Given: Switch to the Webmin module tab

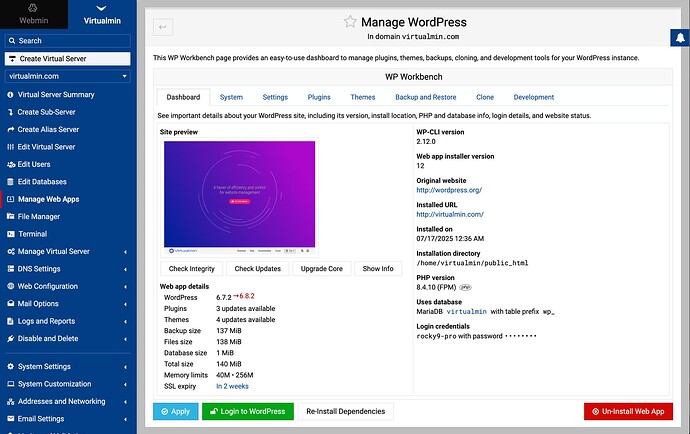Looking at the screenshot, I should [x=33, y=14].
